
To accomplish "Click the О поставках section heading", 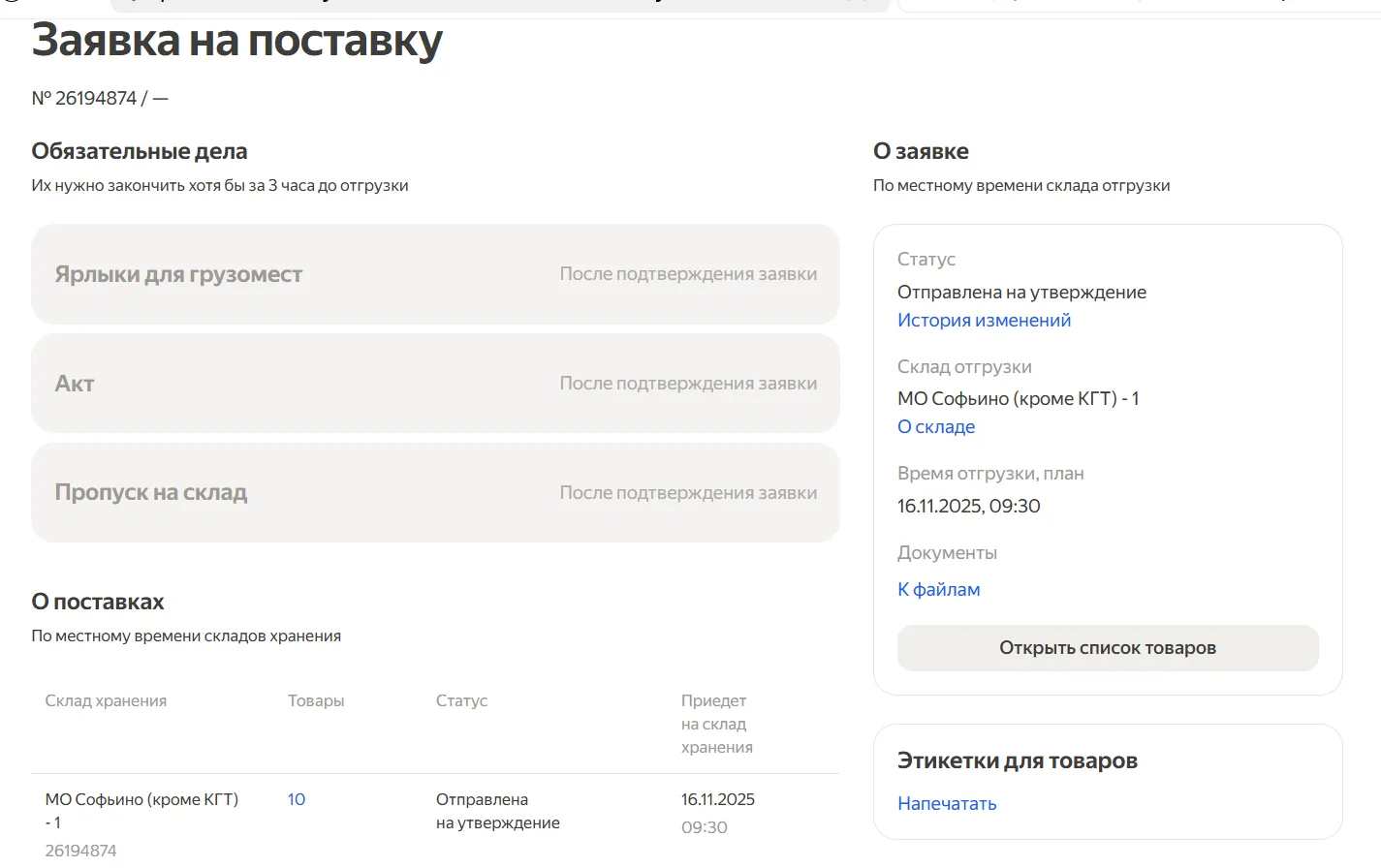I will coord(98,603).
